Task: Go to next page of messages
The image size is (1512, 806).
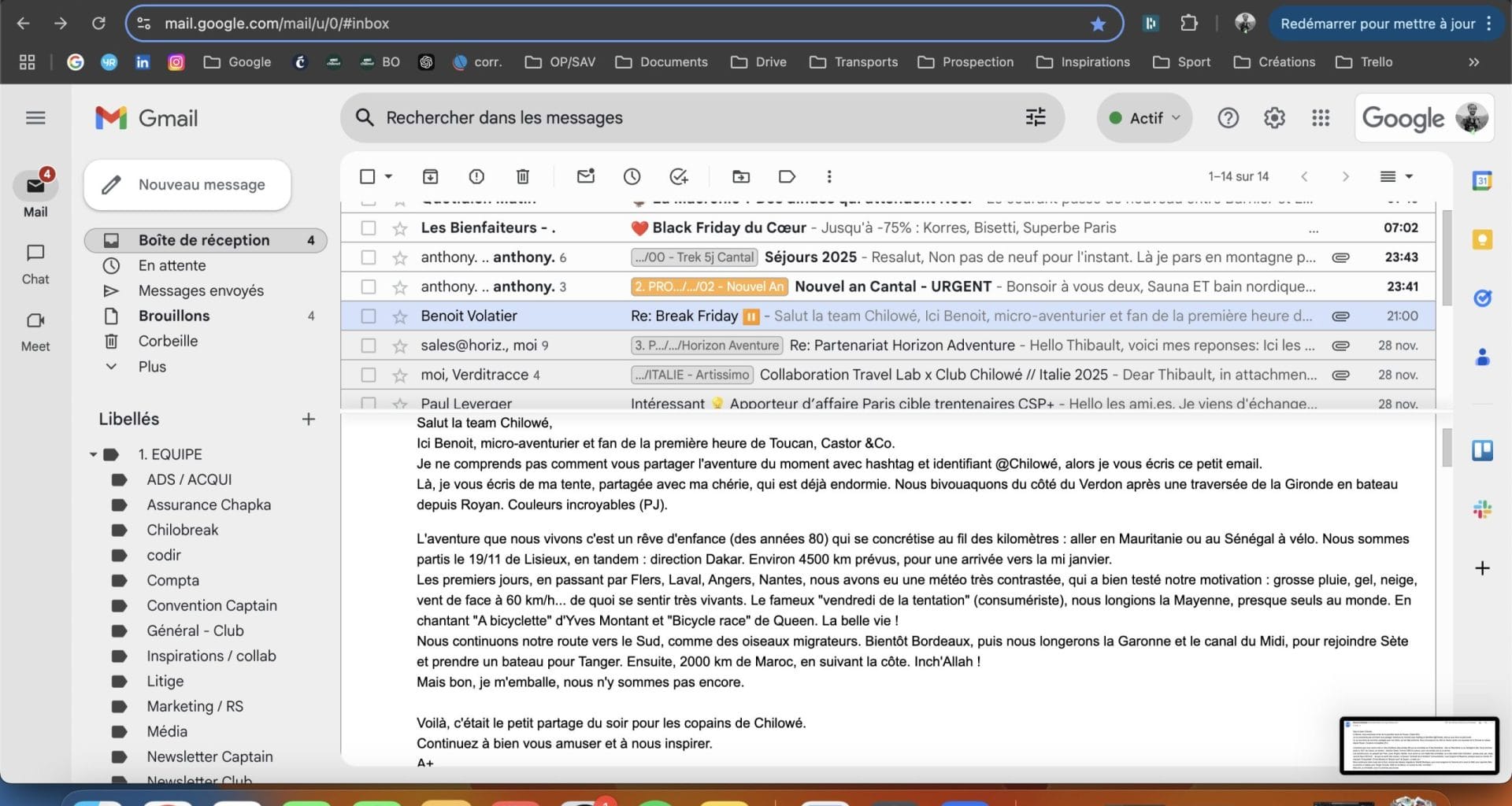Action: click(x=1345, y=176)
